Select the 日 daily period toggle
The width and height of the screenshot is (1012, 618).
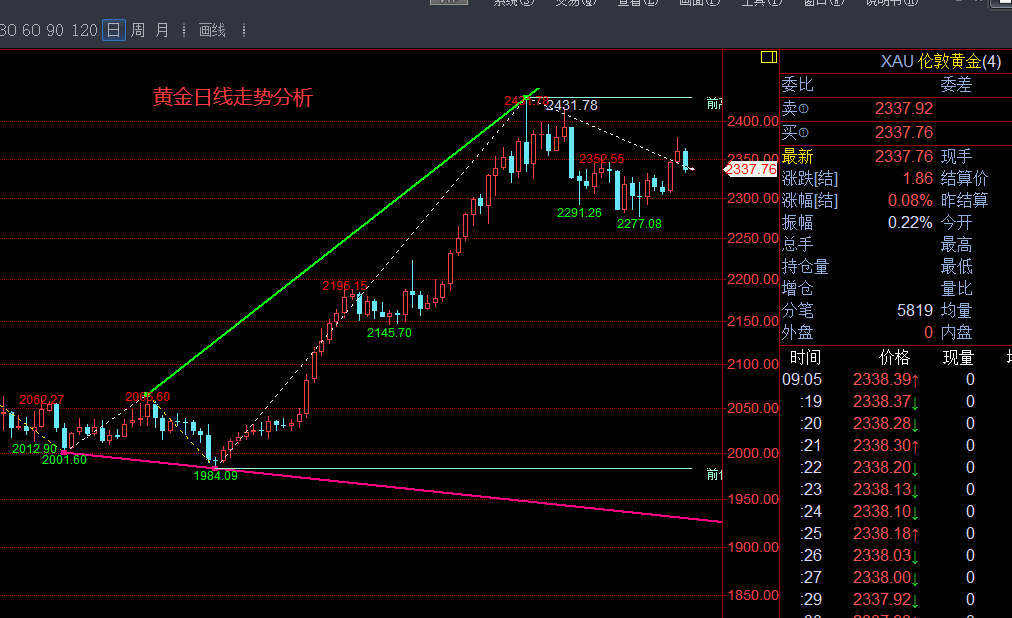113,31
